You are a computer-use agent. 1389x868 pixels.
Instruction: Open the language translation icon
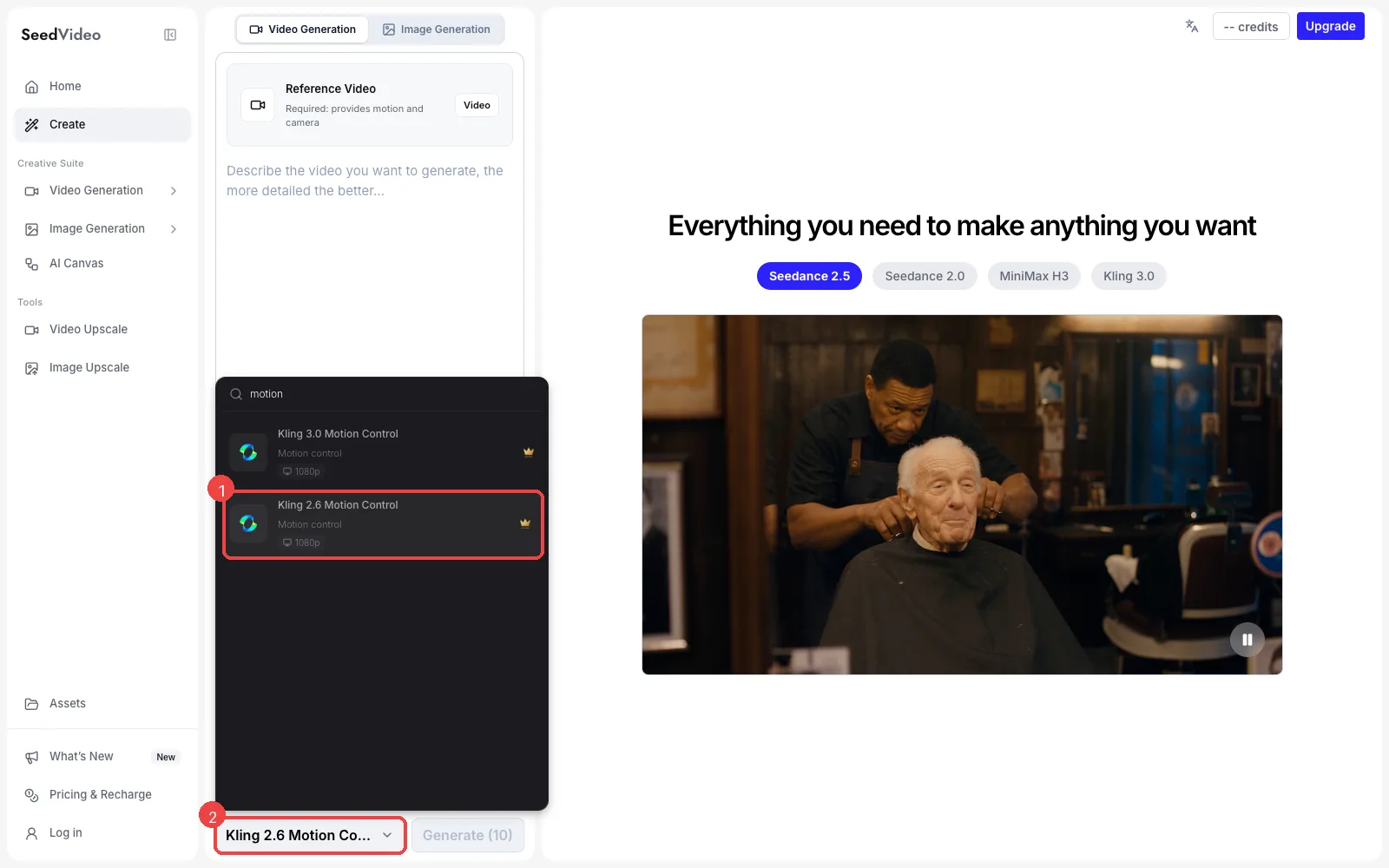[x=1192, y=26]
